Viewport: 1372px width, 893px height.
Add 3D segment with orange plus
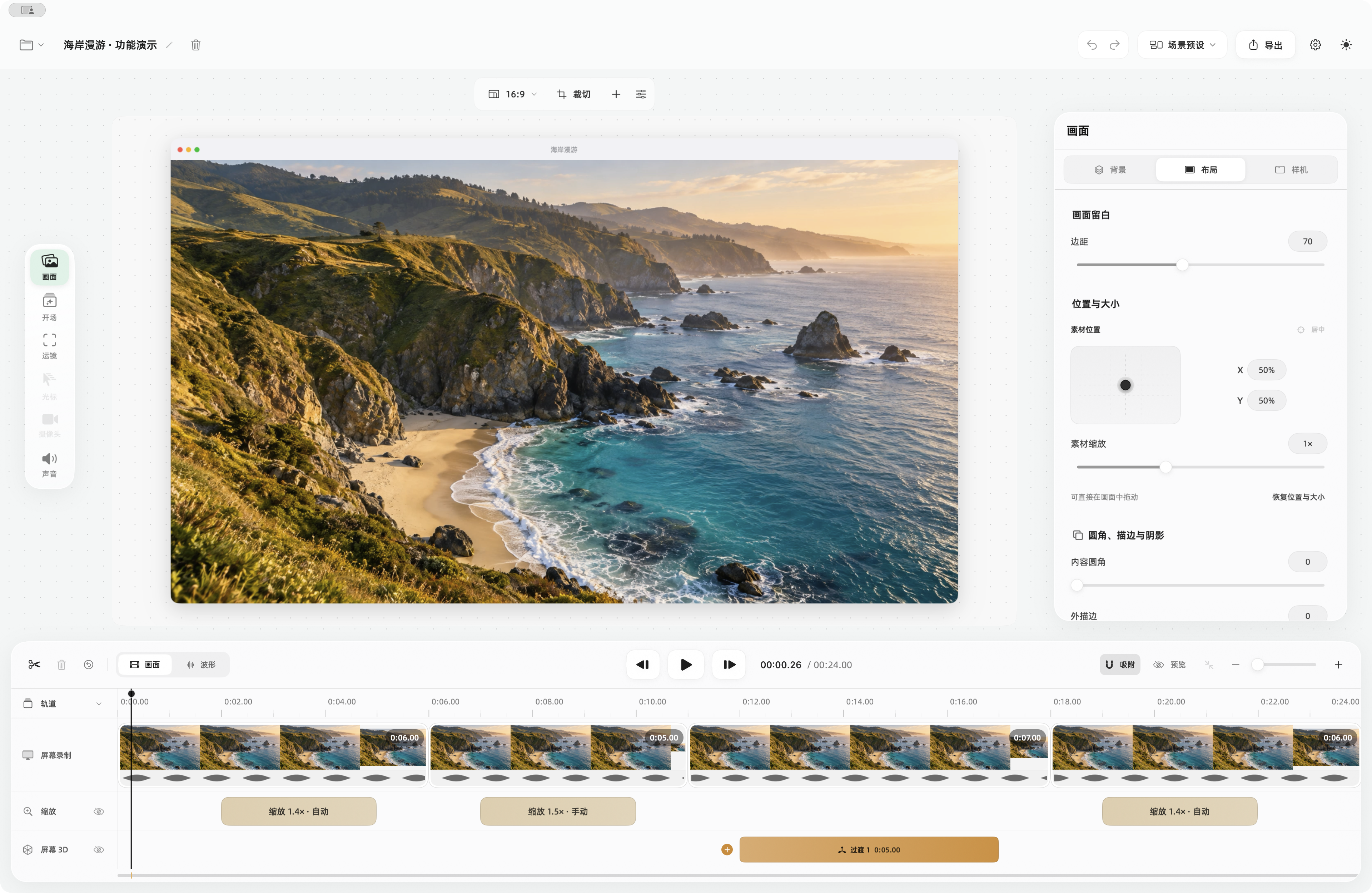(x=727, y=849)
